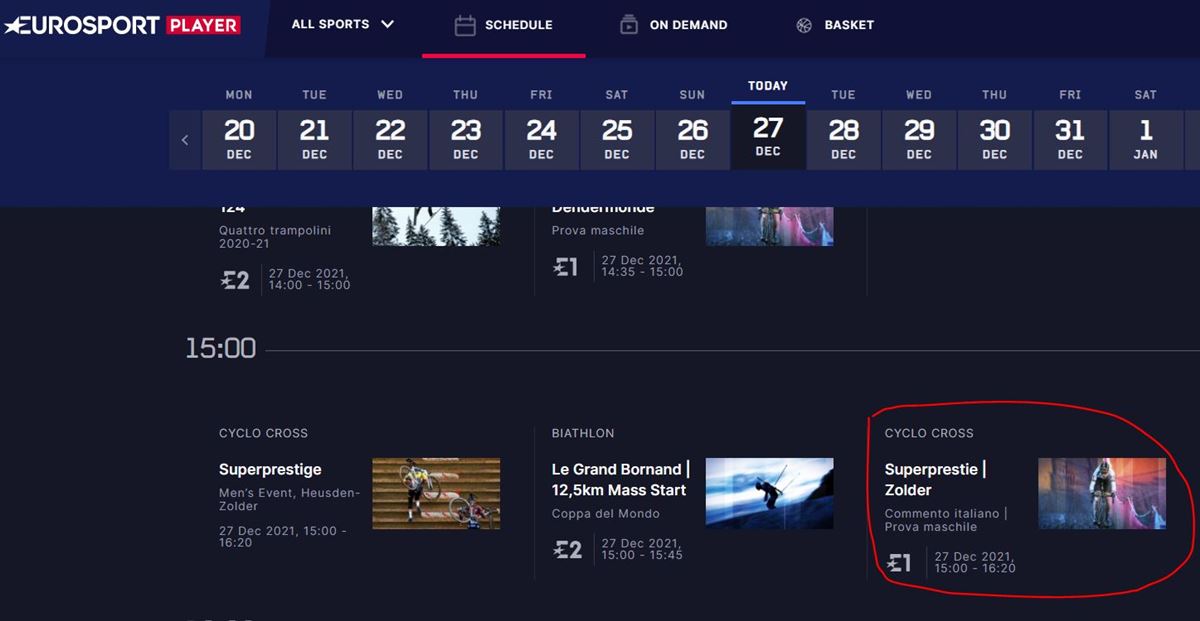1200x621 pixels.
Task: Select Thursday 30 Dec
Action: 994,140
